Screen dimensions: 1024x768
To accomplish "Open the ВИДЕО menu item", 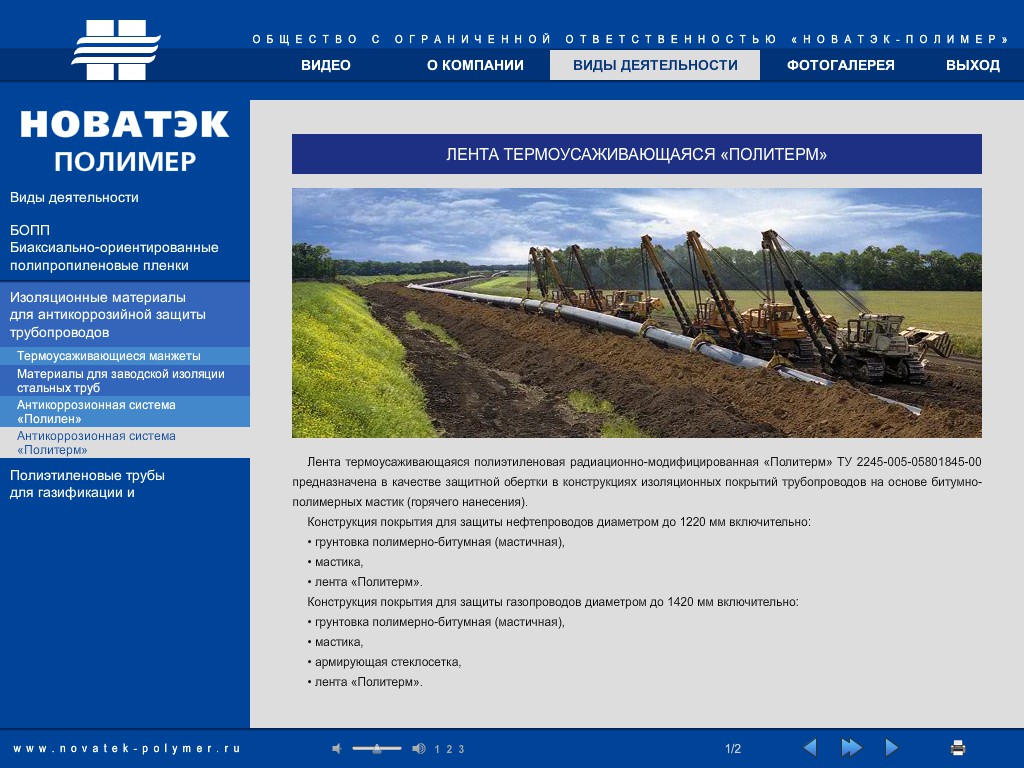I will [326, 65].
